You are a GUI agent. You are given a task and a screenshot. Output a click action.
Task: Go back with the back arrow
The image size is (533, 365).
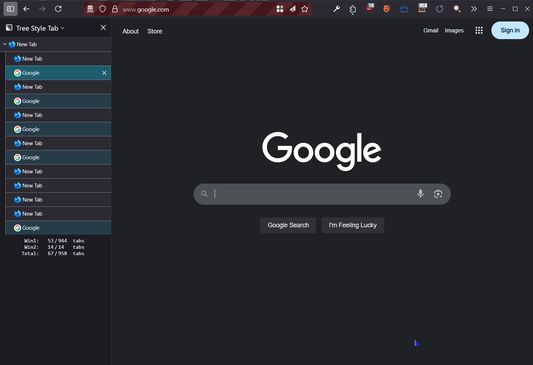26,9
